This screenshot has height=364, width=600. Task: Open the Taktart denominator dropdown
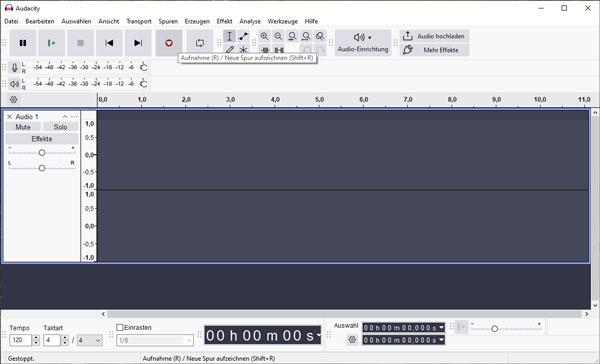tap(90, 340)
